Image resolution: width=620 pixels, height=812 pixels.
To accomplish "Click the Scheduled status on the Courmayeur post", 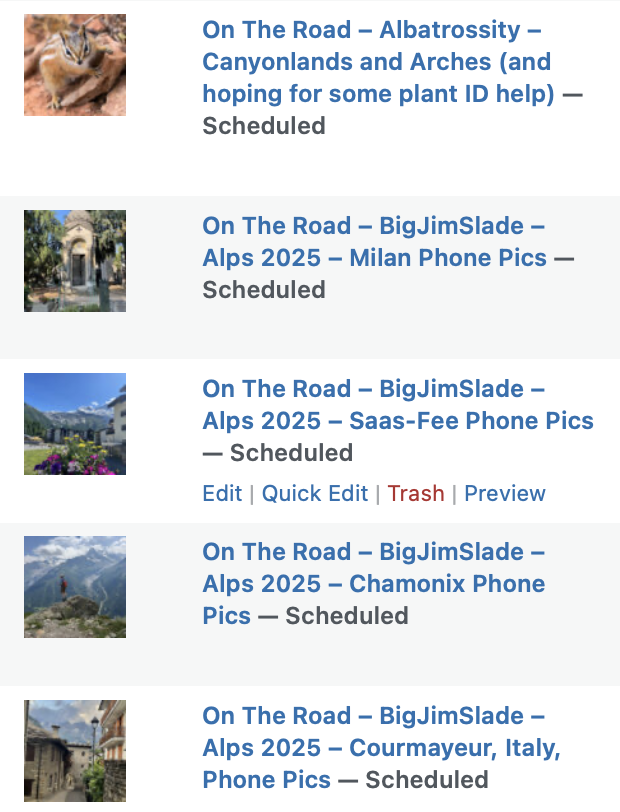I will coord(427,780).
